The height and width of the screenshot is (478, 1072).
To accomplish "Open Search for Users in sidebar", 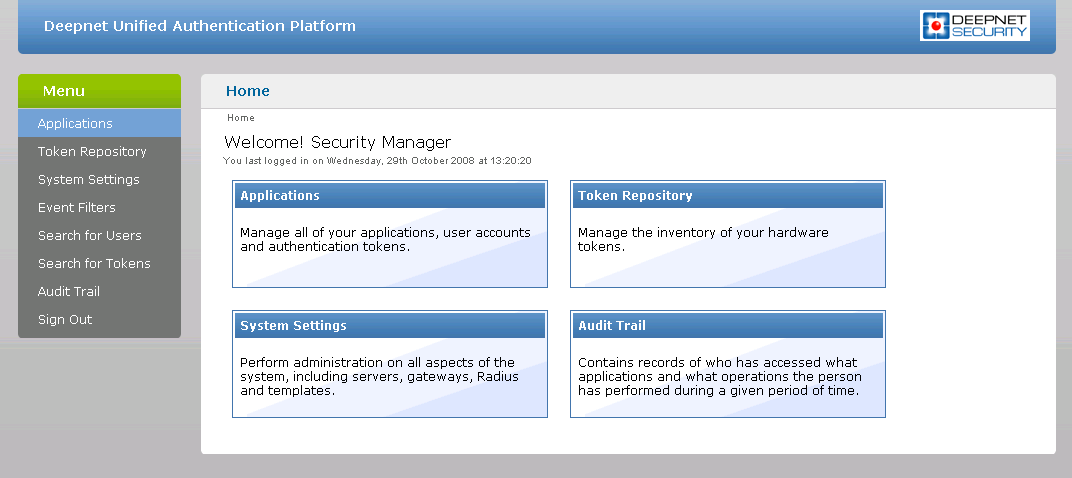I will 89,236.
